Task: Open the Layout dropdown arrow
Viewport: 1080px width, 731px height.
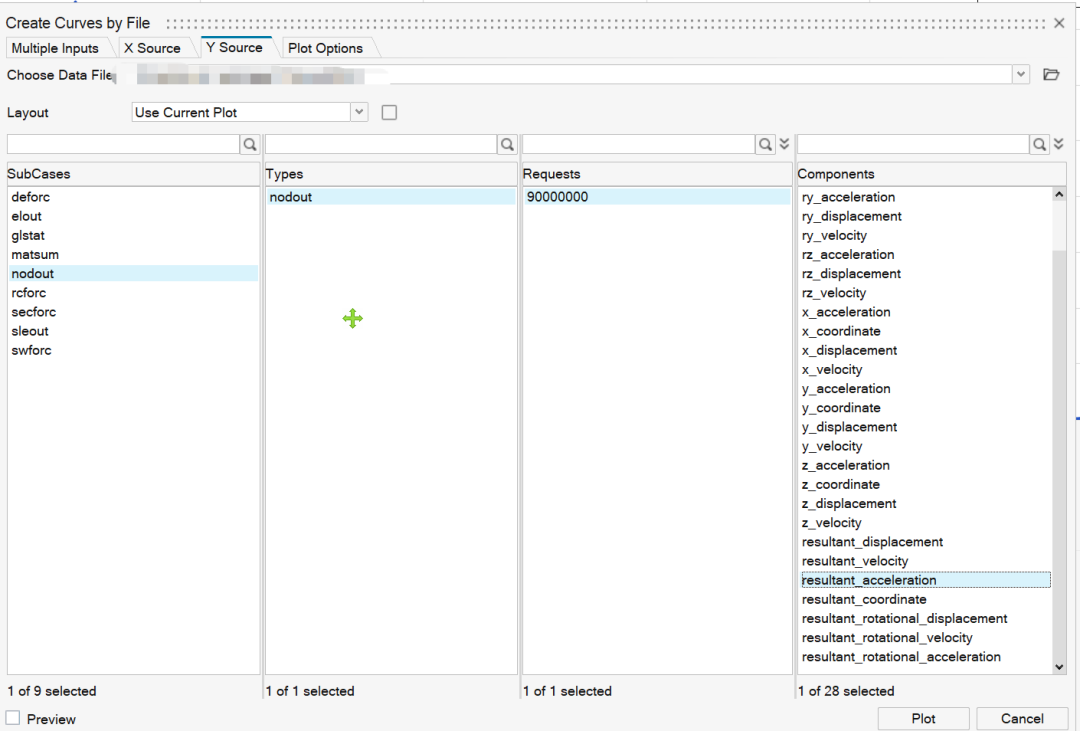Action: coord(359,112)
